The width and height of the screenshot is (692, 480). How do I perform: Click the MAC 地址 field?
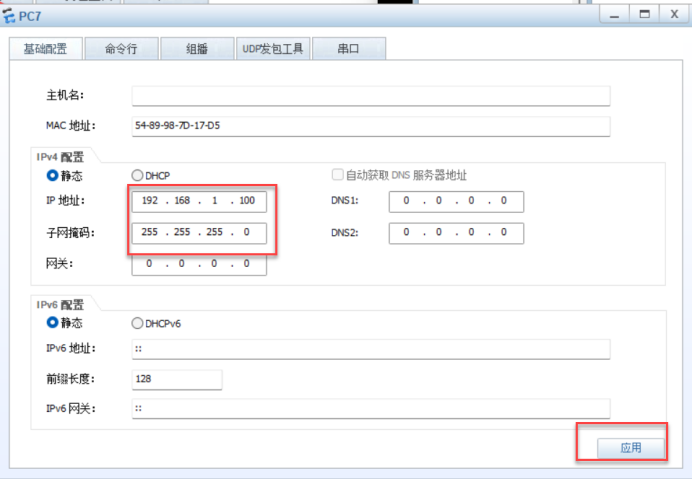[370, 126]
